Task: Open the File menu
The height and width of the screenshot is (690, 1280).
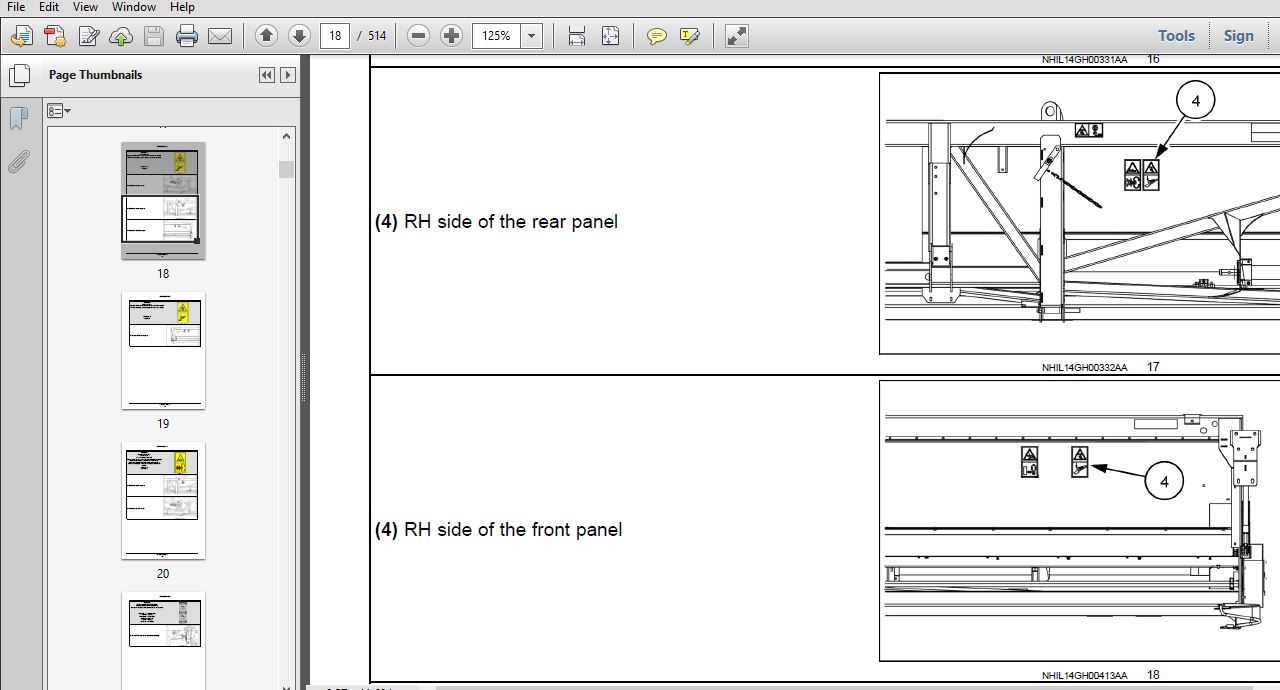Action: point(16,7)
